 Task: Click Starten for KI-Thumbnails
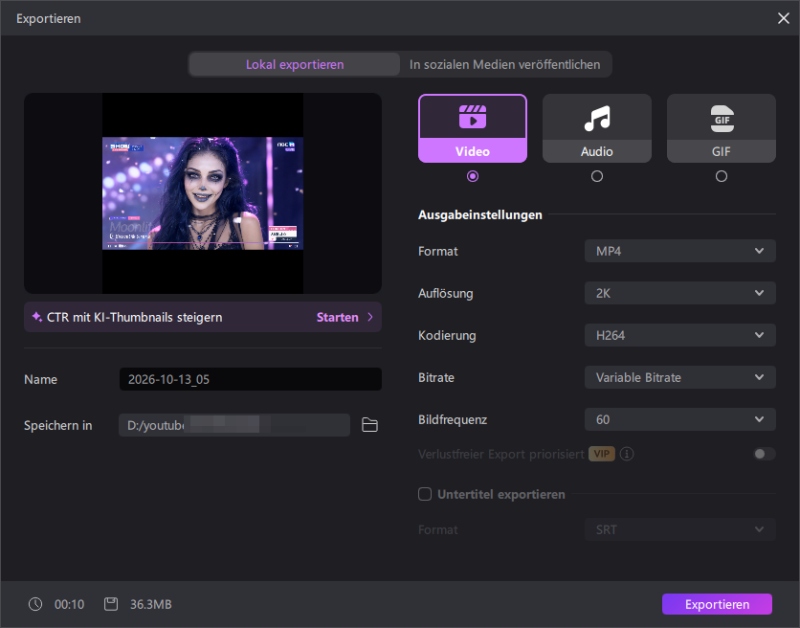tap(337, 317)
